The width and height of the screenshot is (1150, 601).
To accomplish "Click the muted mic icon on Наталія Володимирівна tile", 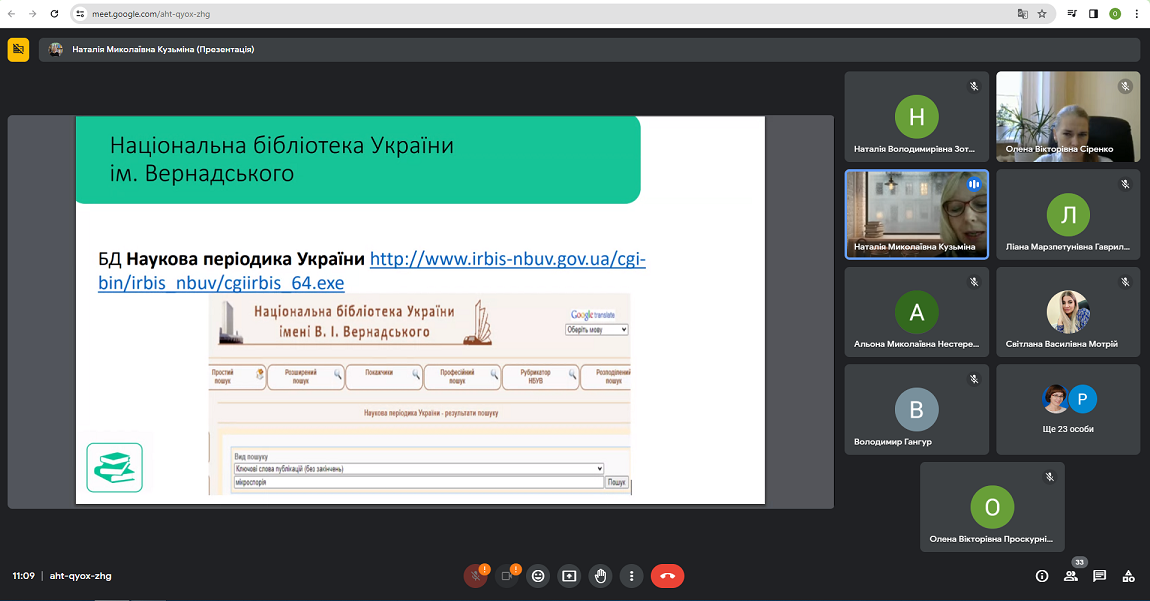I will point(974,87).
